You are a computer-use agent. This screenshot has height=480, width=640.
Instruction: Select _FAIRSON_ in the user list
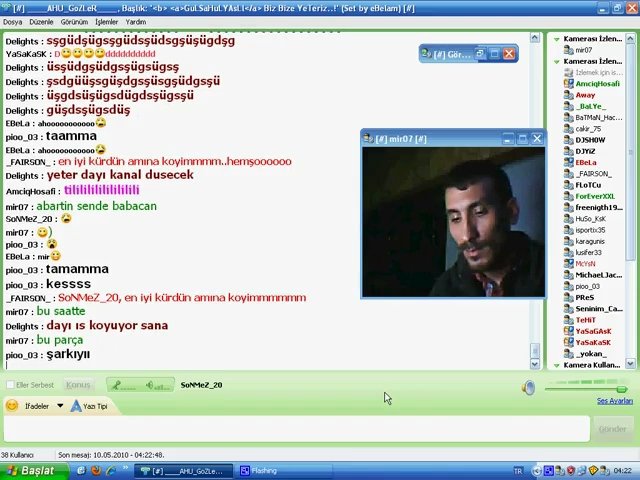click(593, 174)
